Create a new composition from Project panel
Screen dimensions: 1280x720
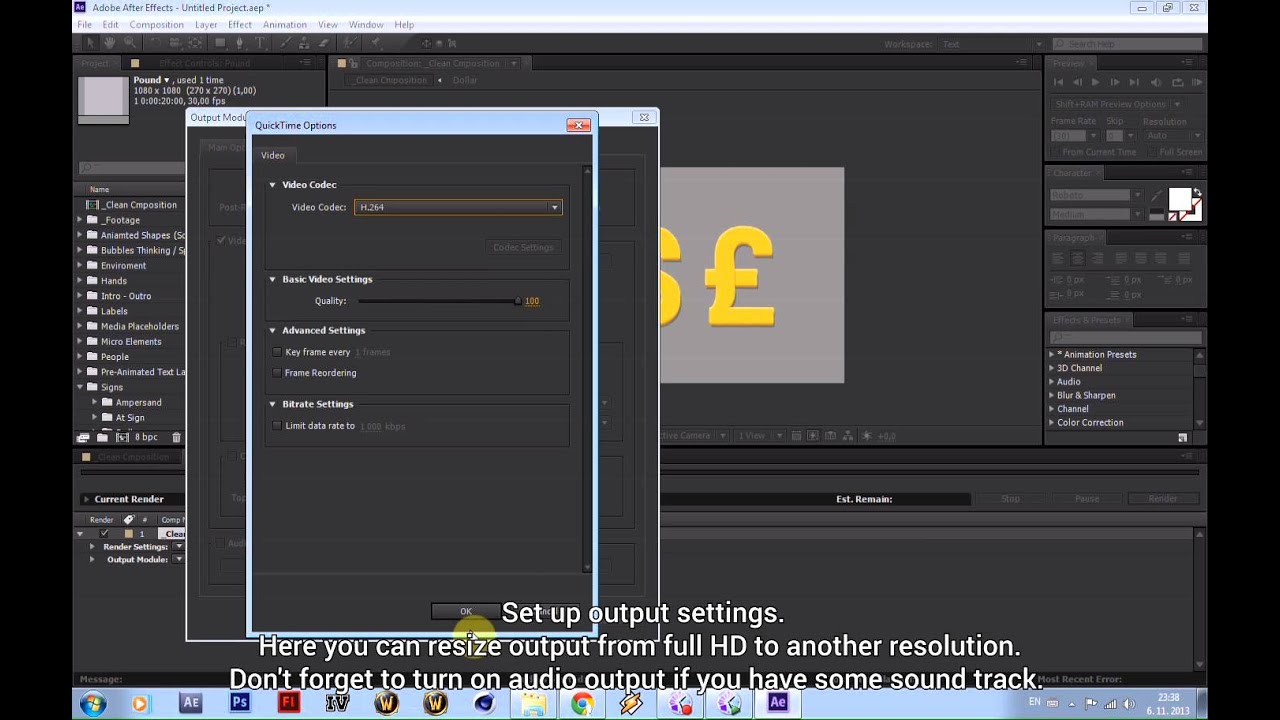click(x=122, y=437)
